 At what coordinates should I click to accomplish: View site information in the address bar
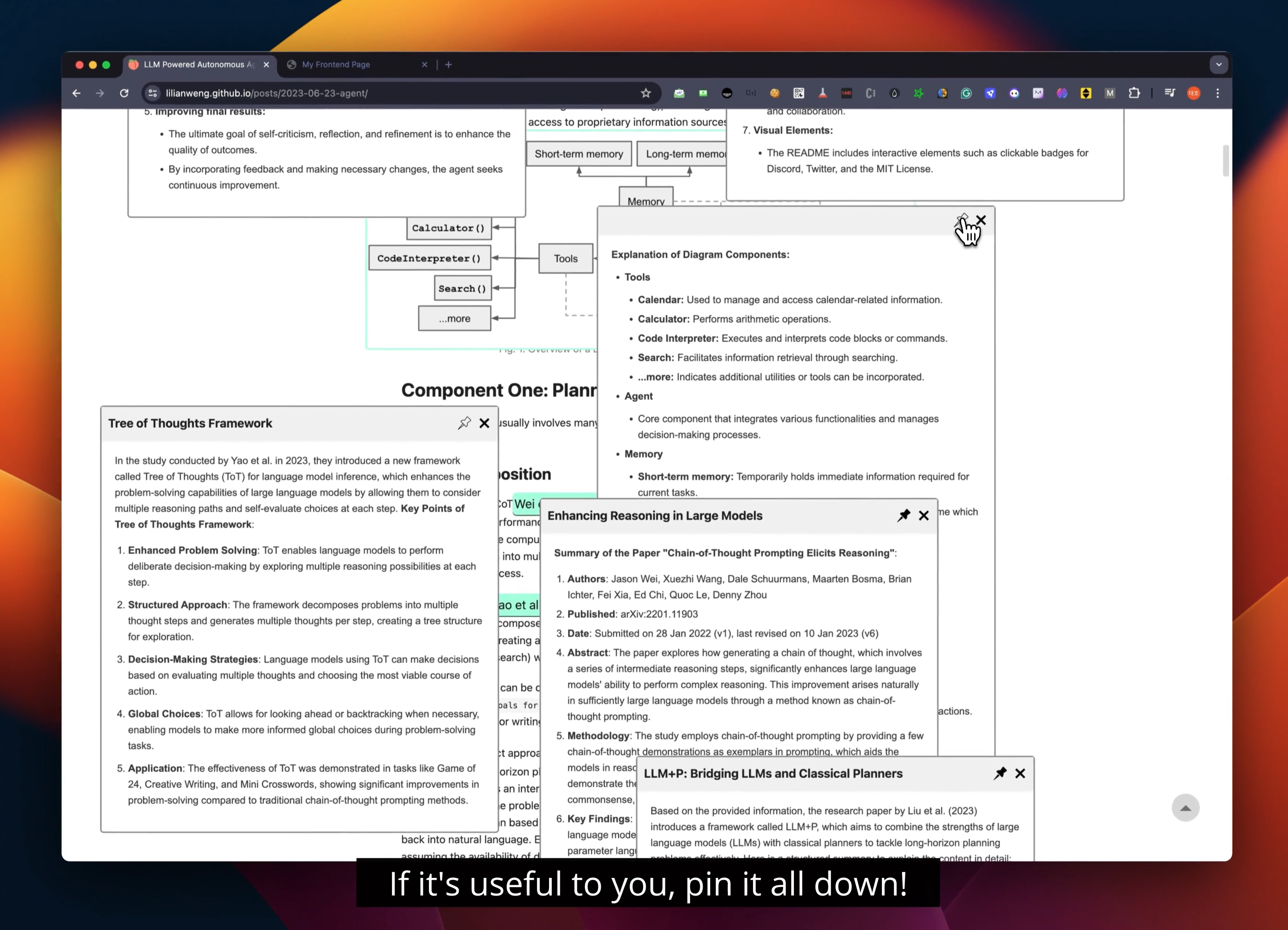152,93
